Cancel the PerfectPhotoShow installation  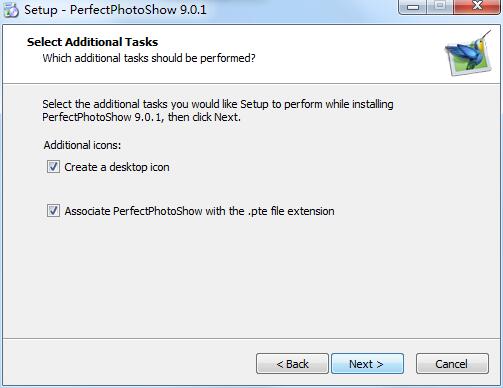(452, 364)
